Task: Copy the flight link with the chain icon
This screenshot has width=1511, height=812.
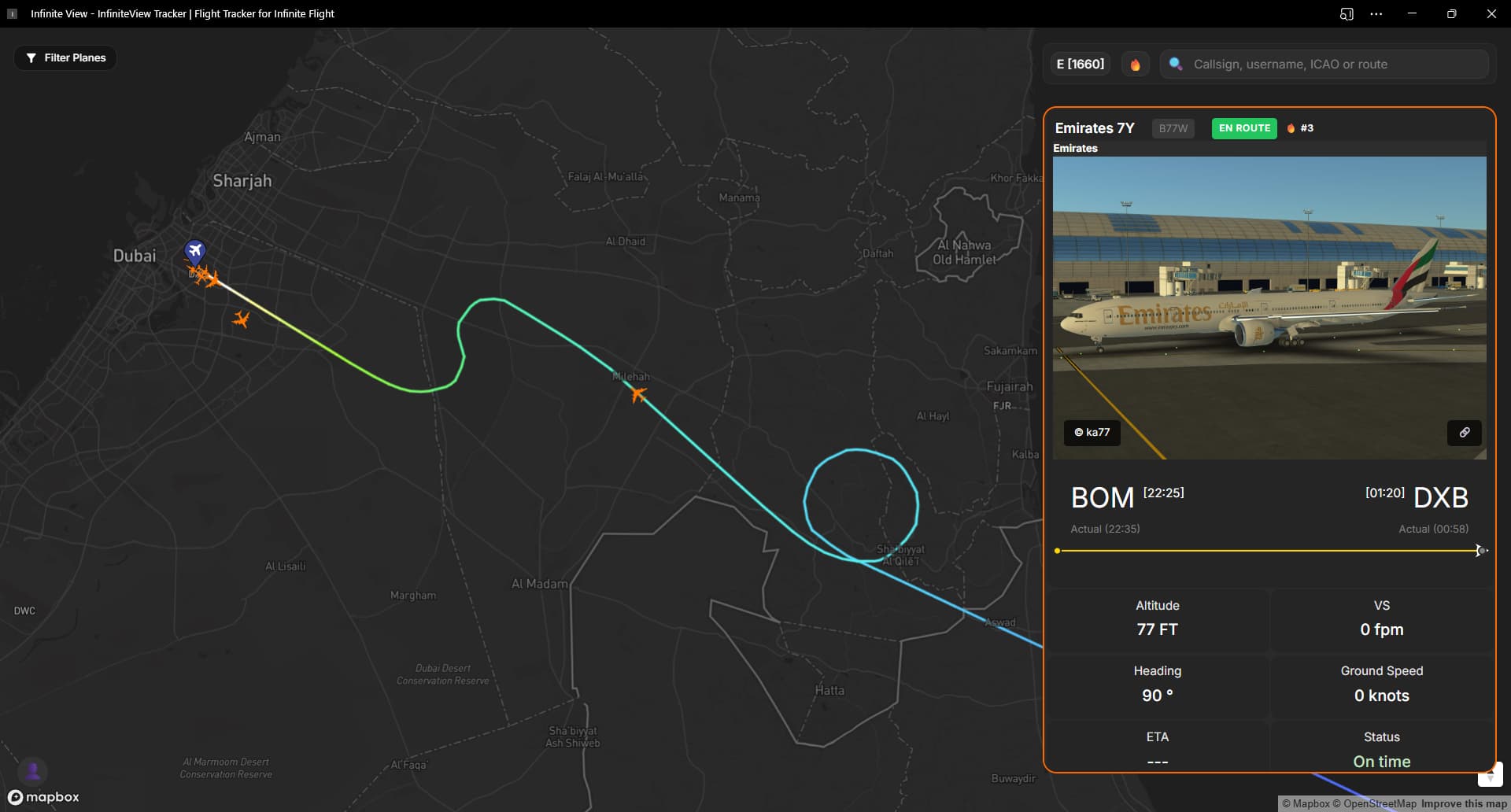Action: [x=1464, y=432]
